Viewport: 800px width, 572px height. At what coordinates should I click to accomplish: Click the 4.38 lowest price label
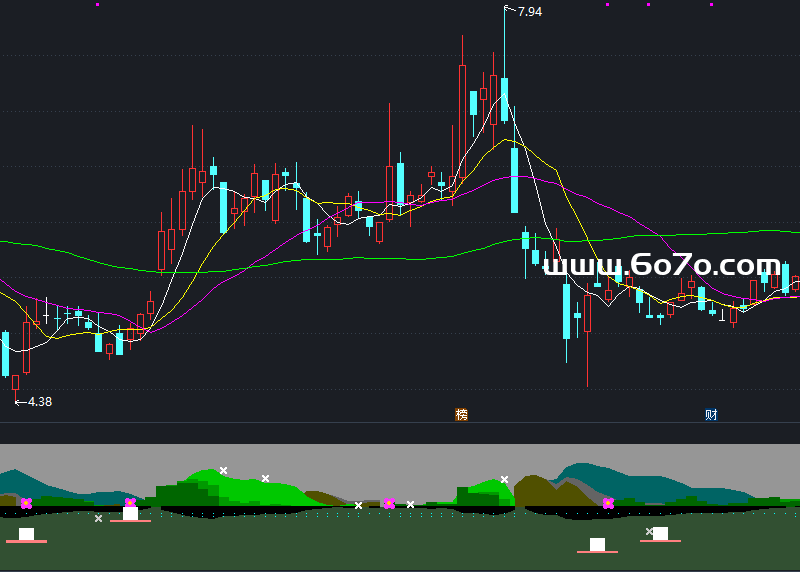click(x=38, y=401)
